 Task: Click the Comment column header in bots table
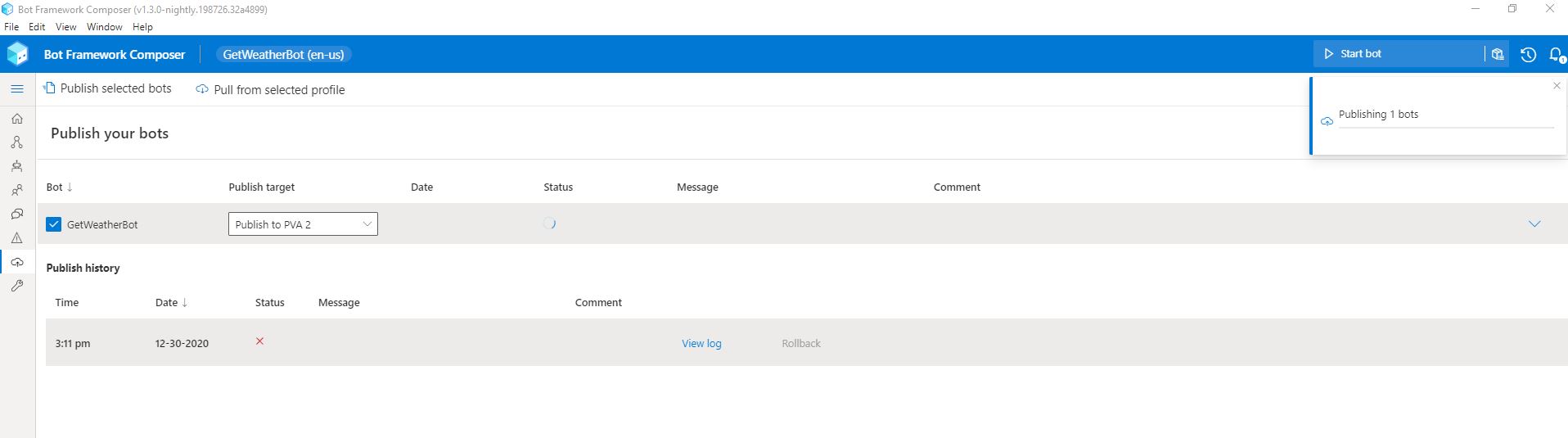click(x=957, y=187)
